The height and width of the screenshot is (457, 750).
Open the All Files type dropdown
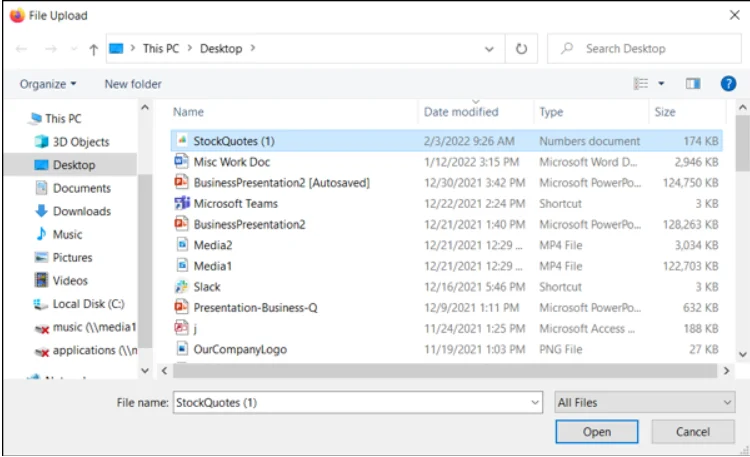tap(644, 402)
